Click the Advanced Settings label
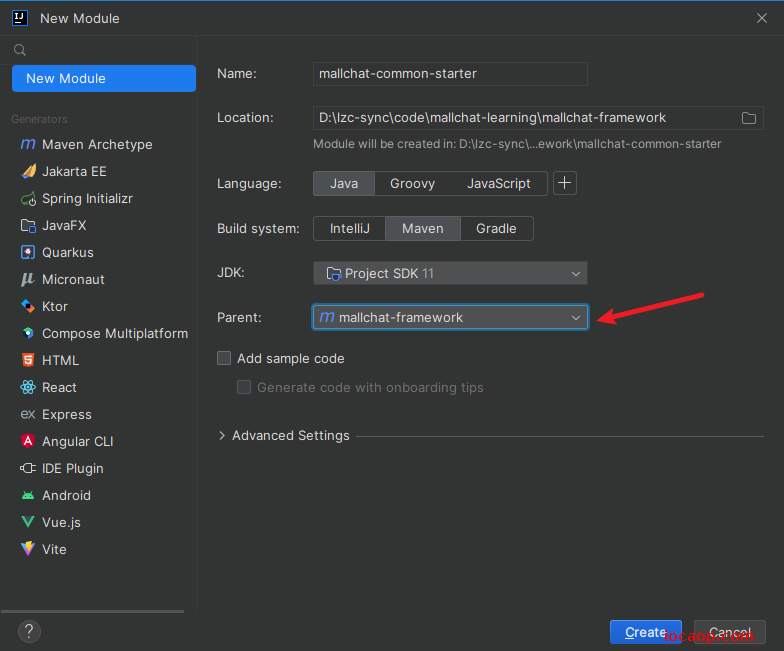Viewport: 784px width, 651px height. [290, 436]
